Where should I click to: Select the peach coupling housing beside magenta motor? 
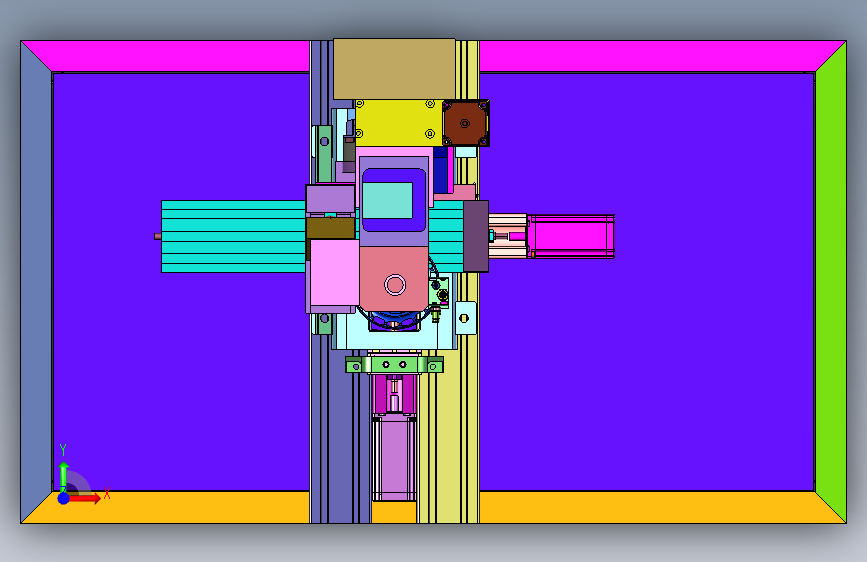[508, 236]
